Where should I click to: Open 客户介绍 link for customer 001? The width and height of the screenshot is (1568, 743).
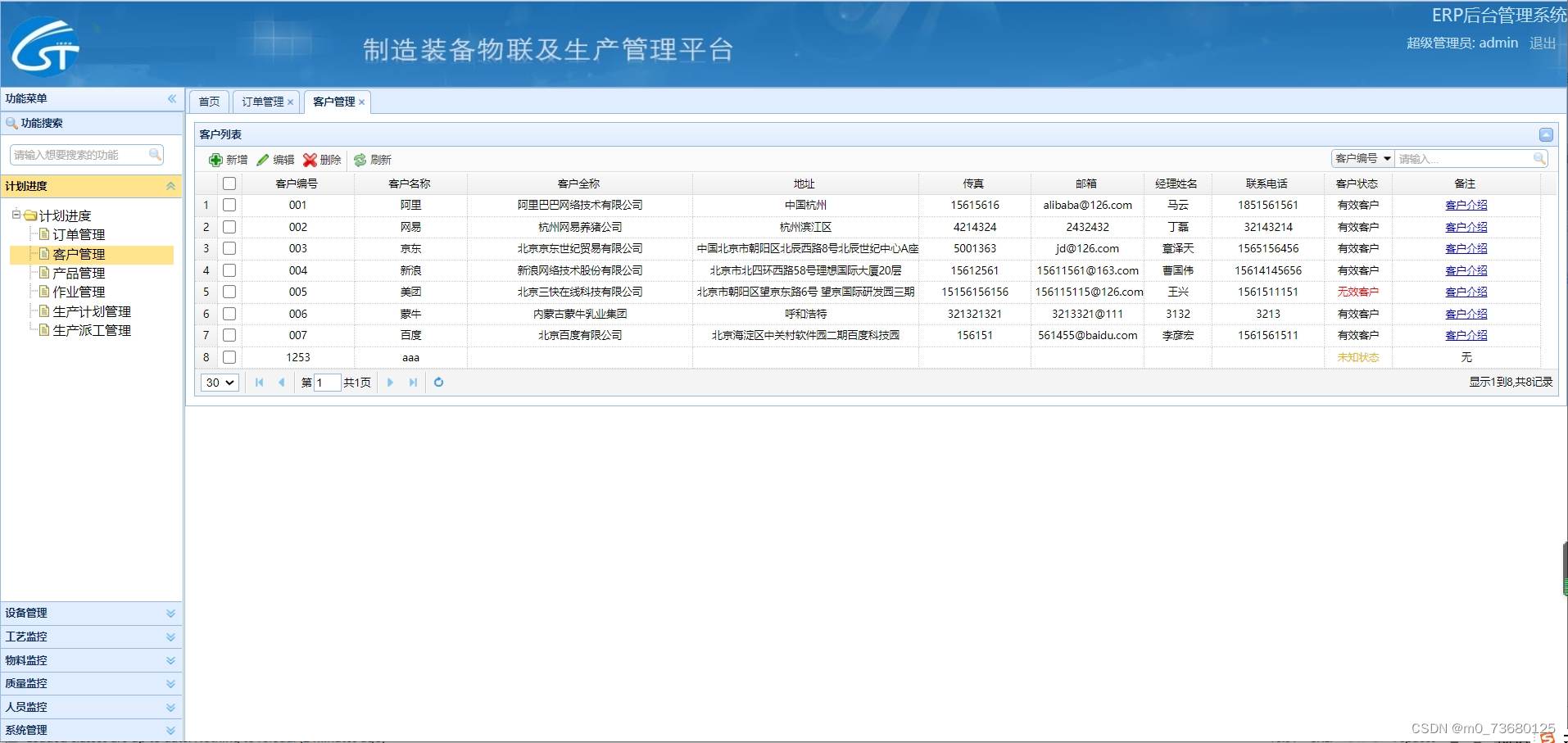point(1466,205)
